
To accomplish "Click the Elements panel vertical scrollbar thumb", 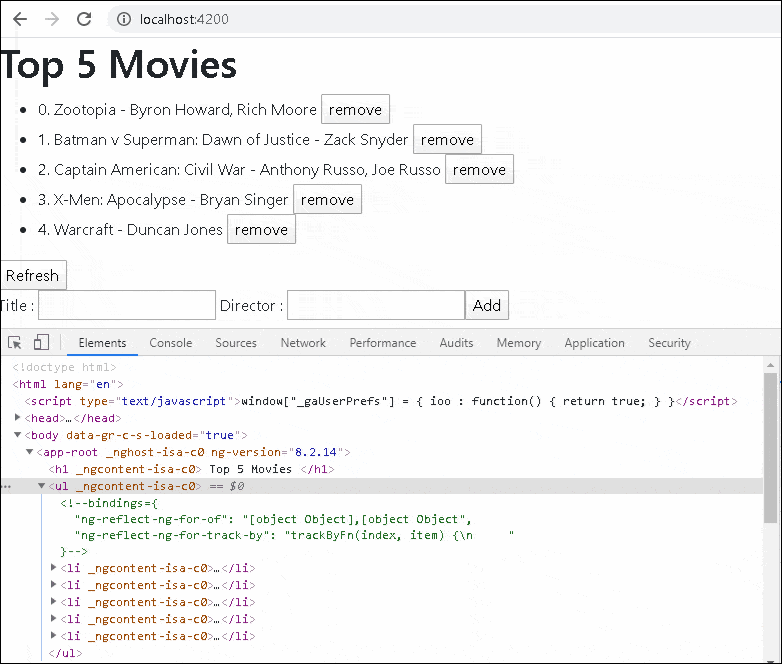I will click(x=771, y=447).
